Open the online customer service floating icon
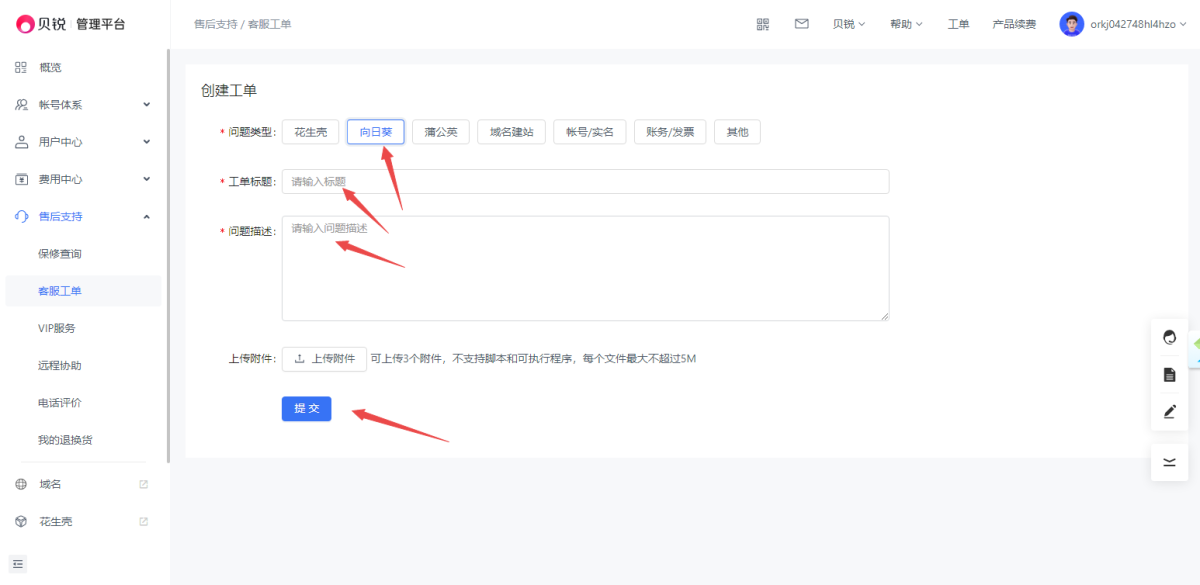 tap(1170, 337)
